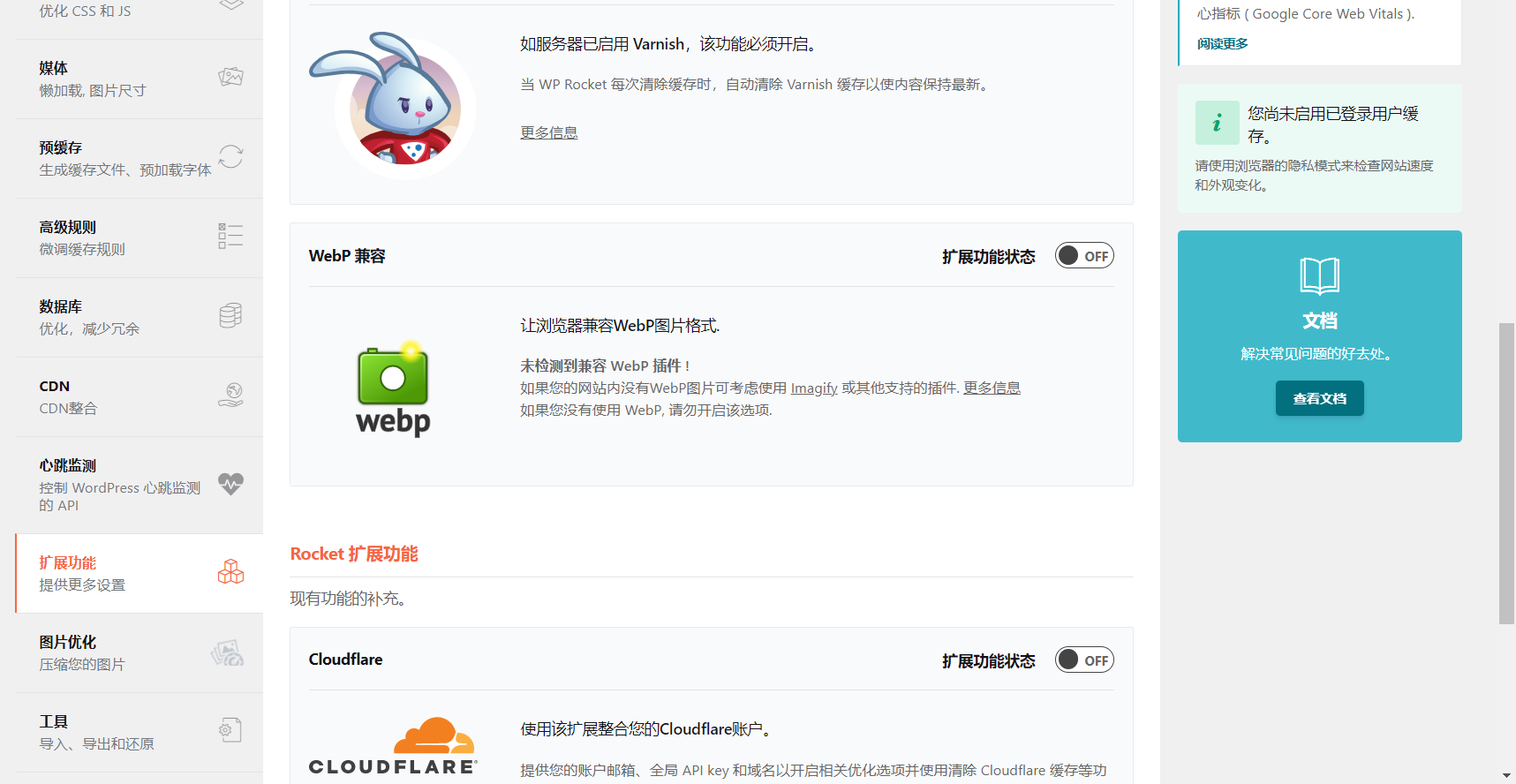Click the webp camera logo
Viewport: 1516px width, 784px height.
[393, 388]
